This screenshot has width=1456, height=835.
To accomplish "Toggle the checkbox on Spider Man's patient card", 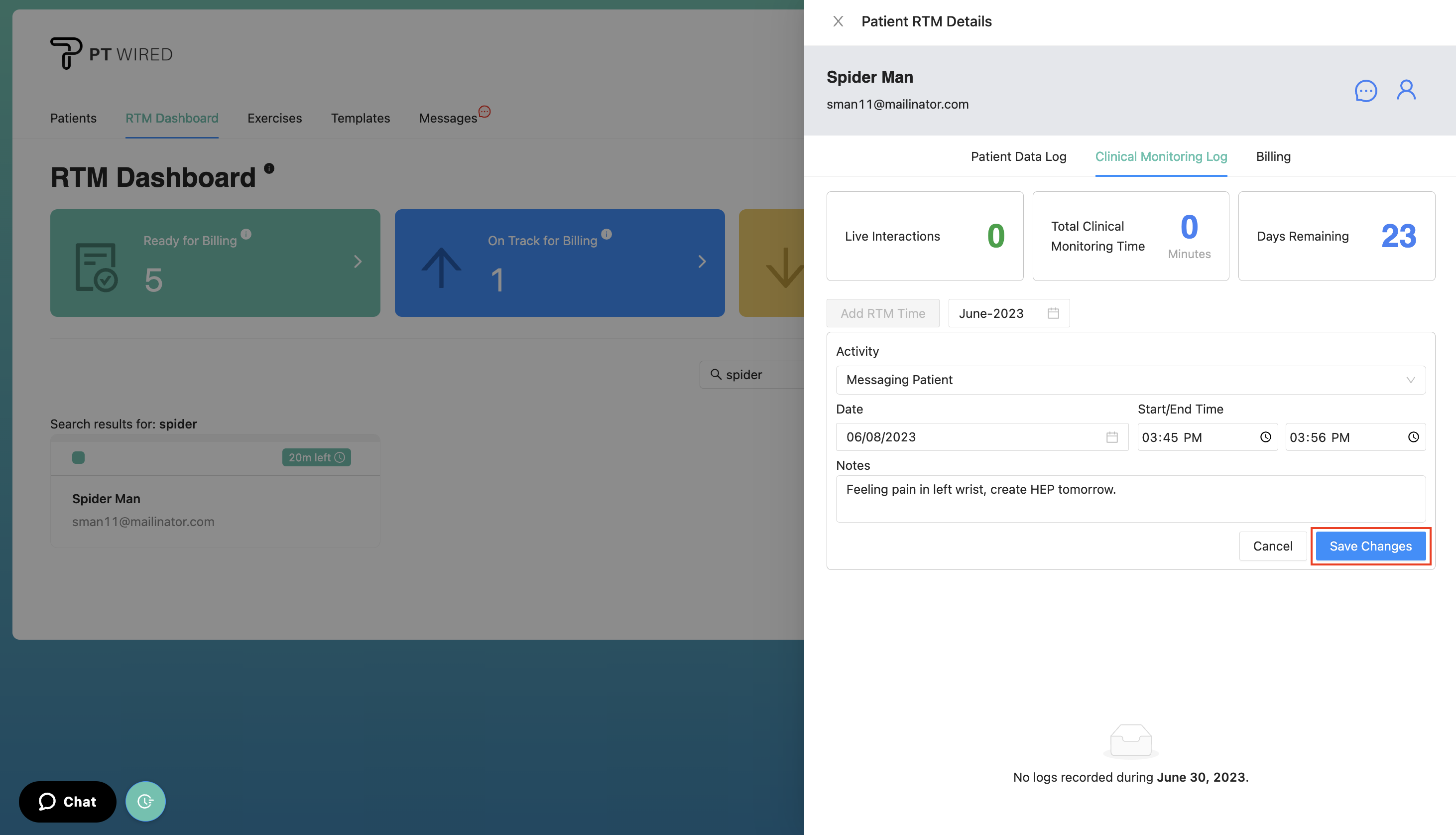I will click(x=78, y=457).
